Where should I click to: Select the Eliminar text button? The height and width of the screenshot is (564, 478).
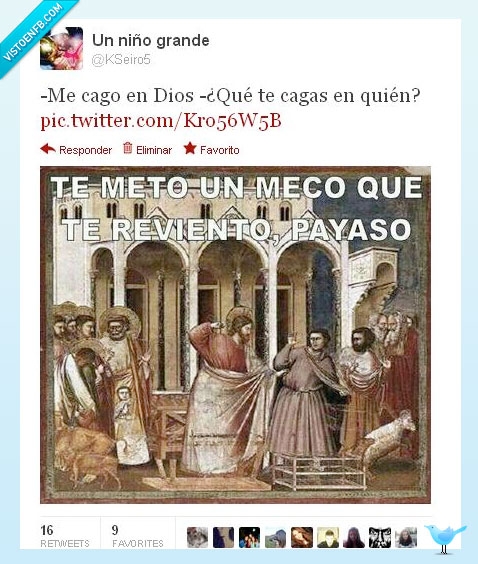[154, 150]
